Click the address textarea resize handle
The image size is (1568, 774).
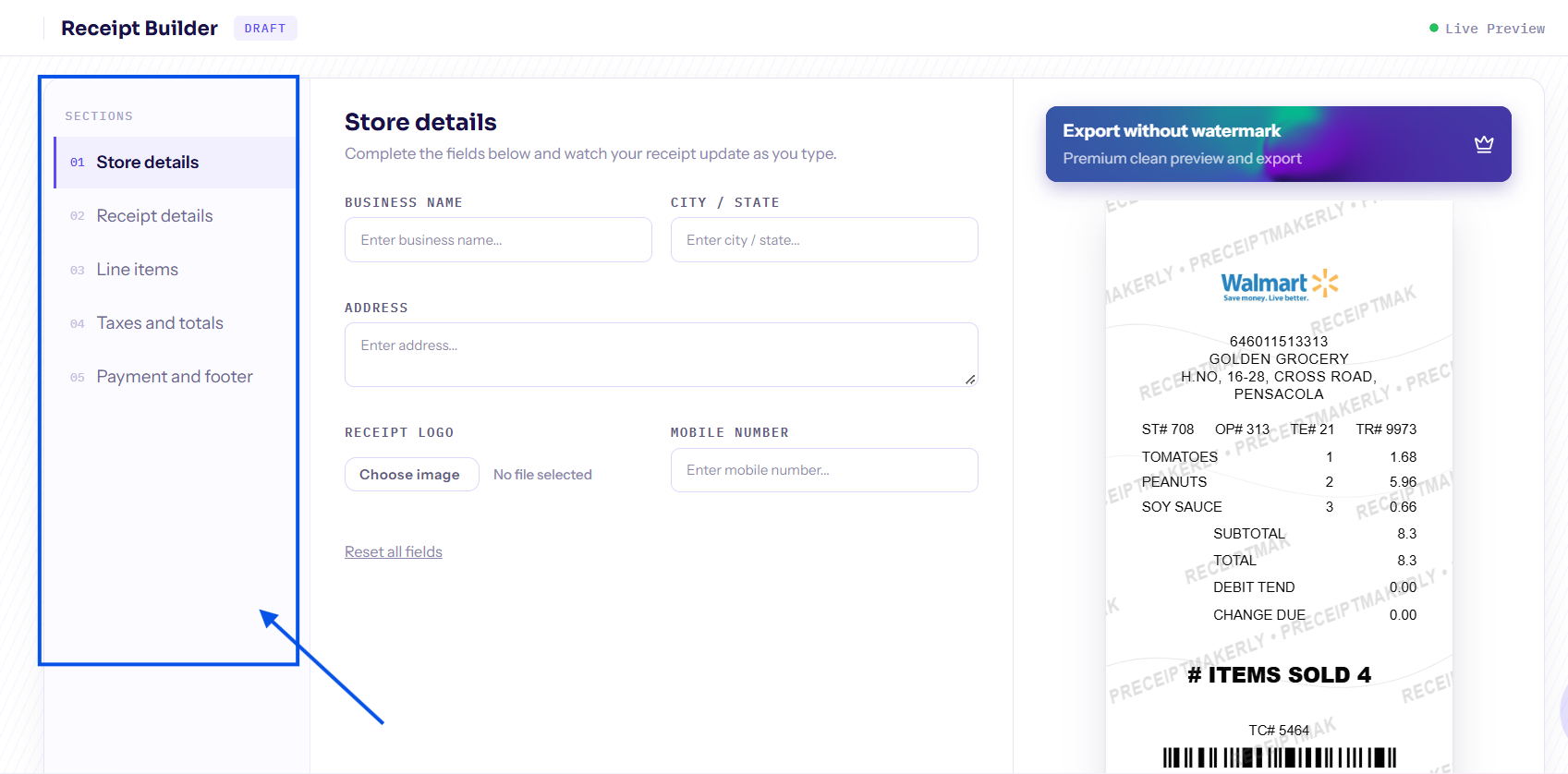point(970,380)
